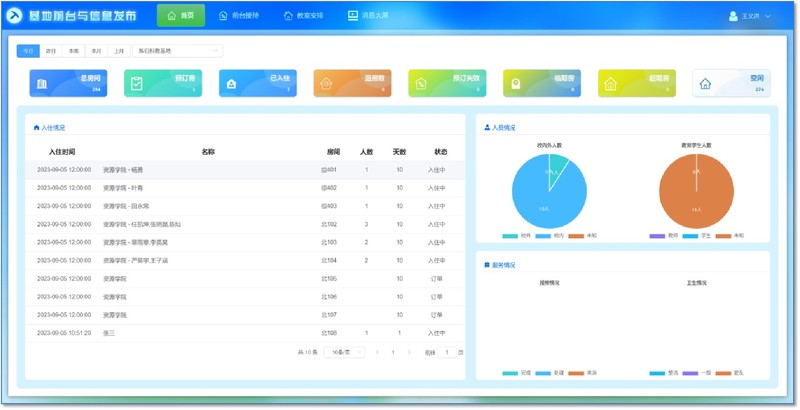The image size is (800, 410).
Task: Click the 前台接待 reception icon
Action: 223,15
